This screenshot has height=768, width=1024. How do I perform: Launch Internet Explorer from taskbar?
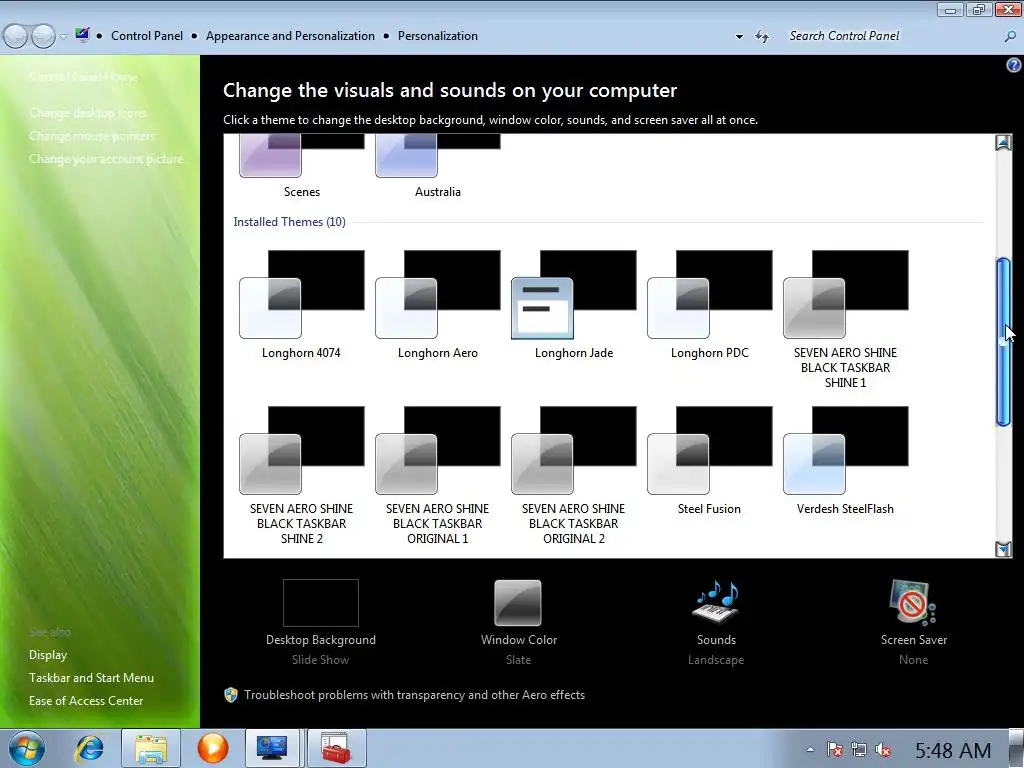89,748
